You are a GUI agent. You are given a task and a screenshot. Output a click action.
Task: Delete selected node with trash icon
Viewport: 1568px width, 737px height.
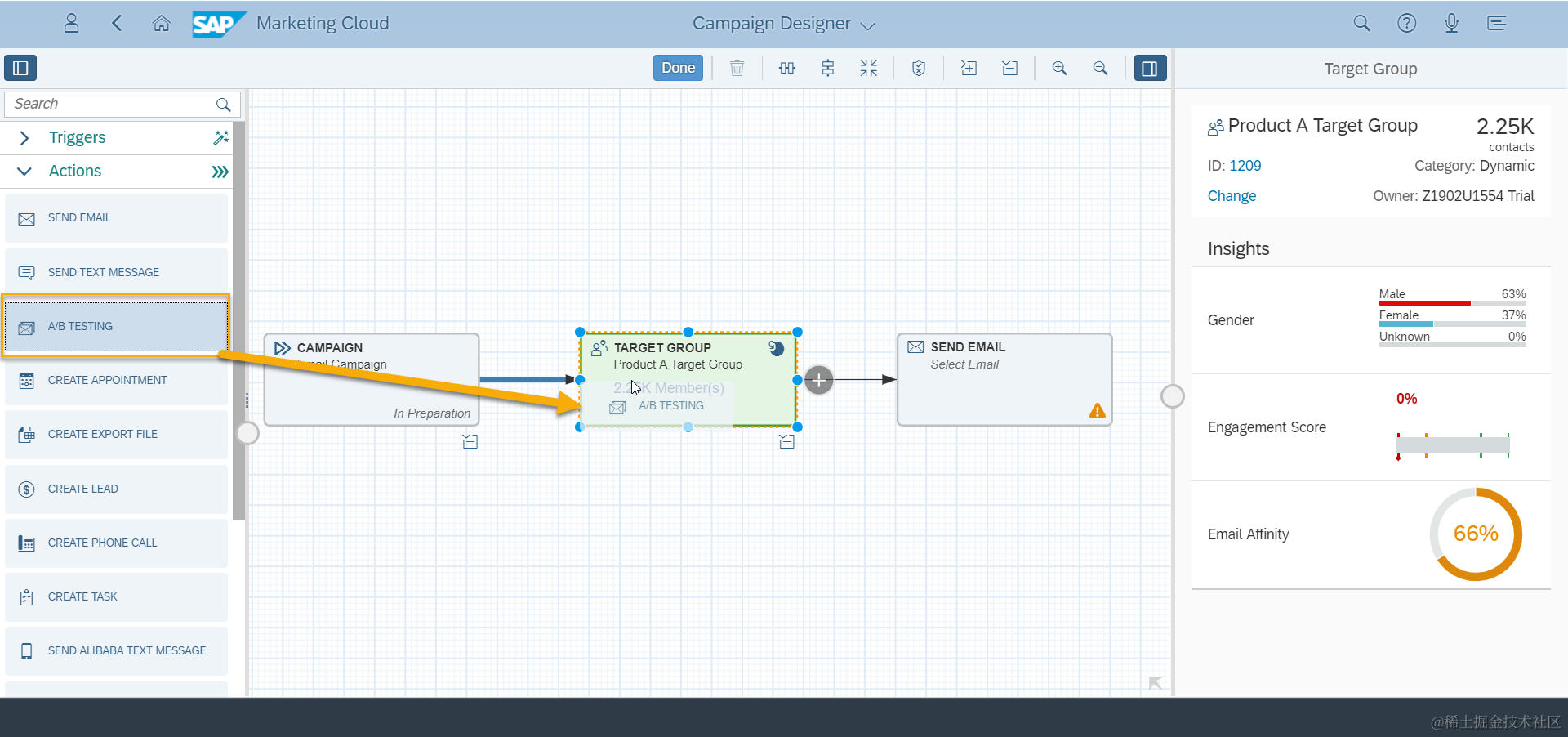pyautogui.click(x=737, y=68)
